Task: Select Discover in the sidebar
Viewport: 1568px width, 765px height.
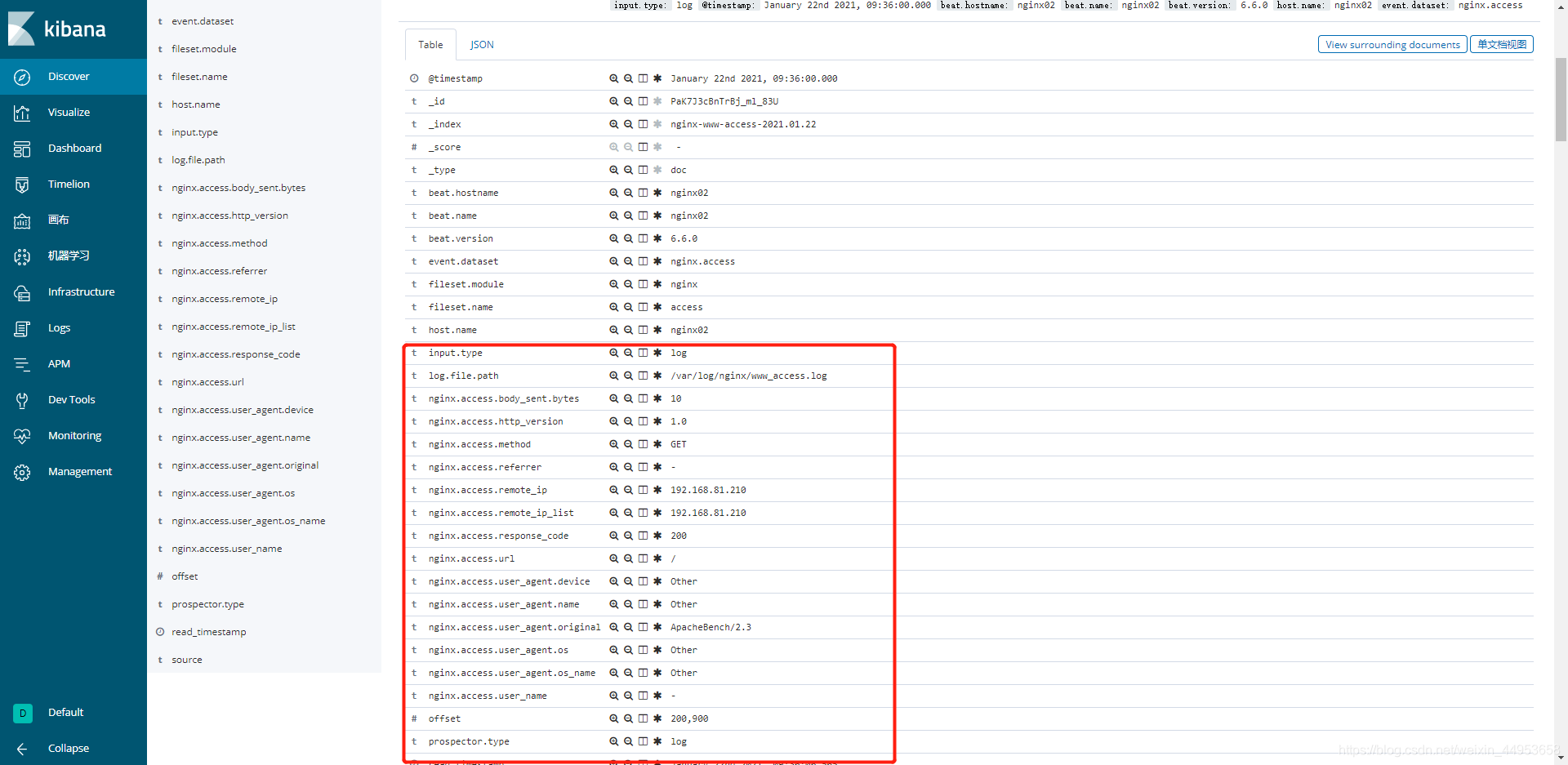Action: click(x=69, y=77)
